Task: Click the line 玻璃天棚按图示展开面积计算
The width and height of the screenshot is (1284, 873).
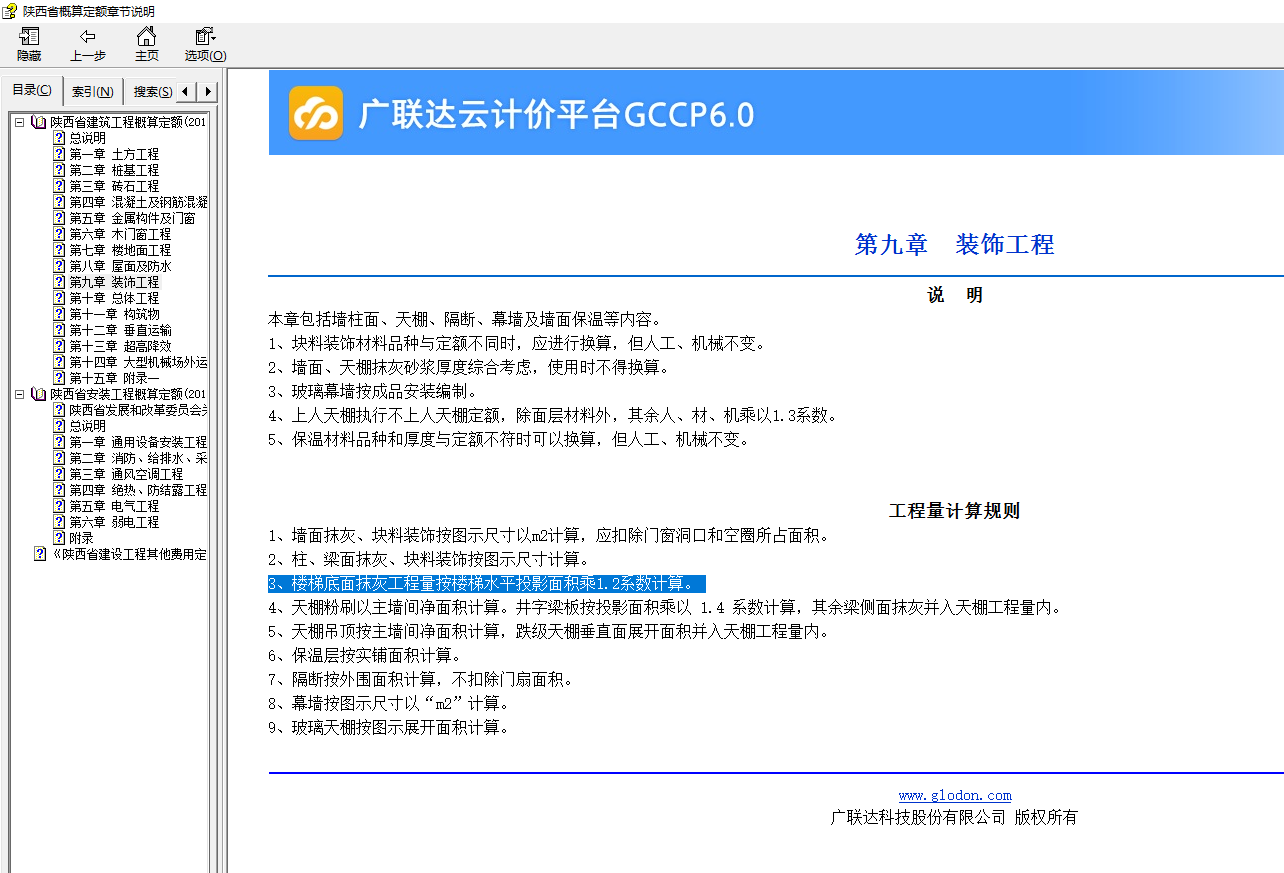Action: (390, 727)
